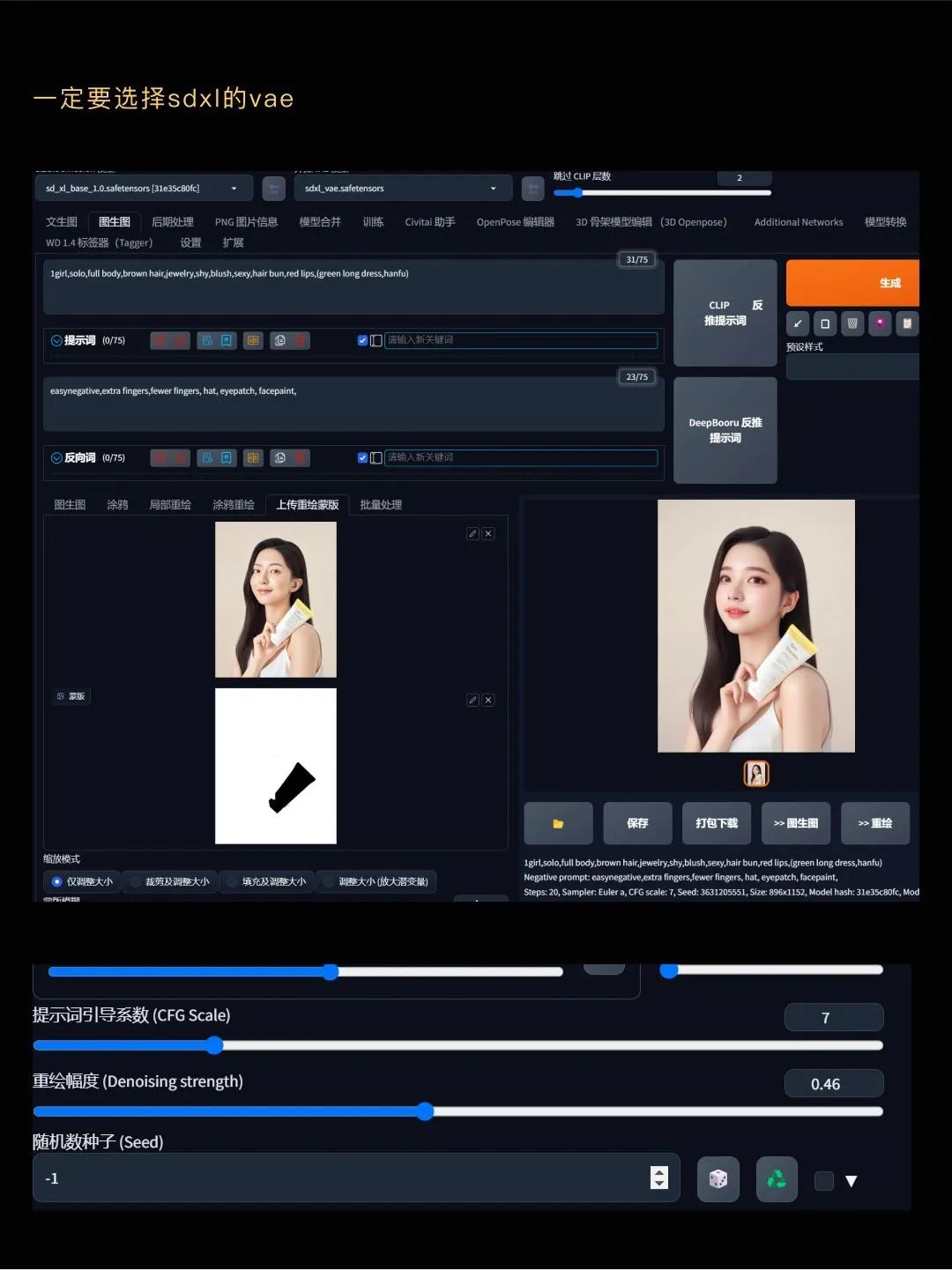
Task: Click the square icon below the 生成 button
Action: pyautogui.click(x=825, y=323)
